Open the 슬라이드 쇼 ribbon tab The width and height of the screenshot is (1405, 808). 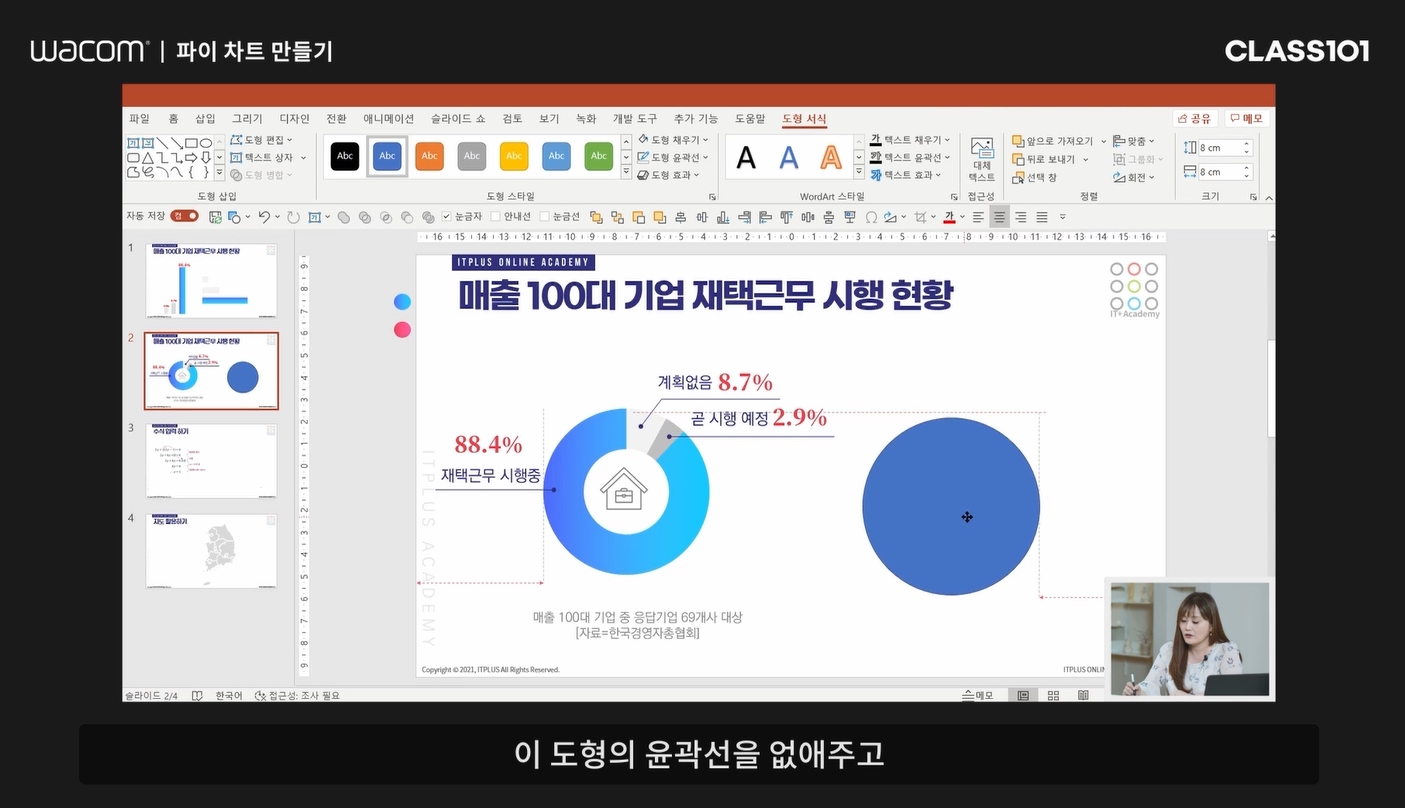458,118
